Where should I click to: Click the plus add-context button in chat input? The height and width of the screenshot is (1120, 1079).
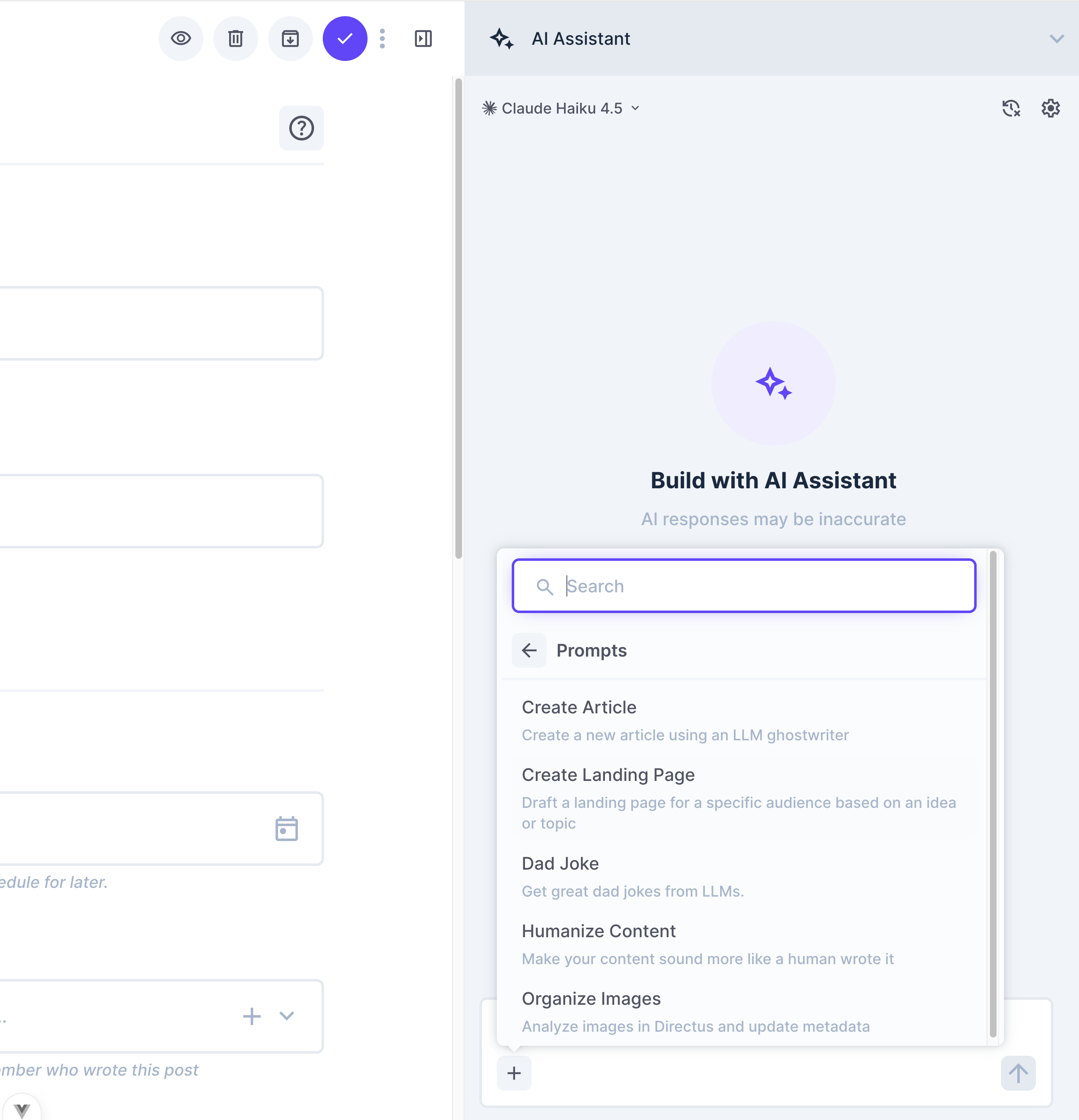514,1073
